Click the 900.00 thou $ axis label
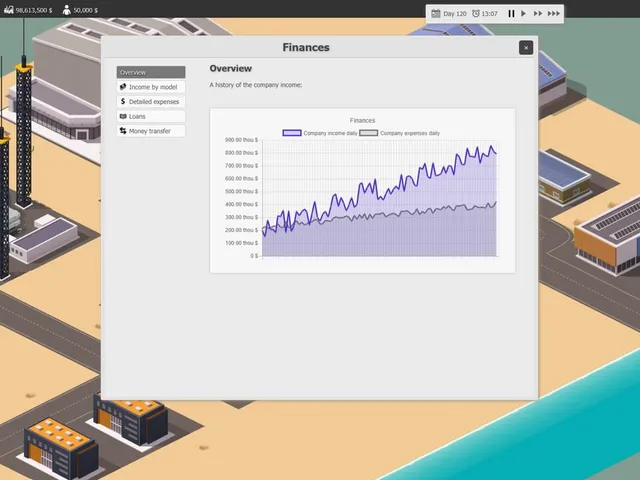Viewport: 640px width, 480px height. (x=241, y=140)
